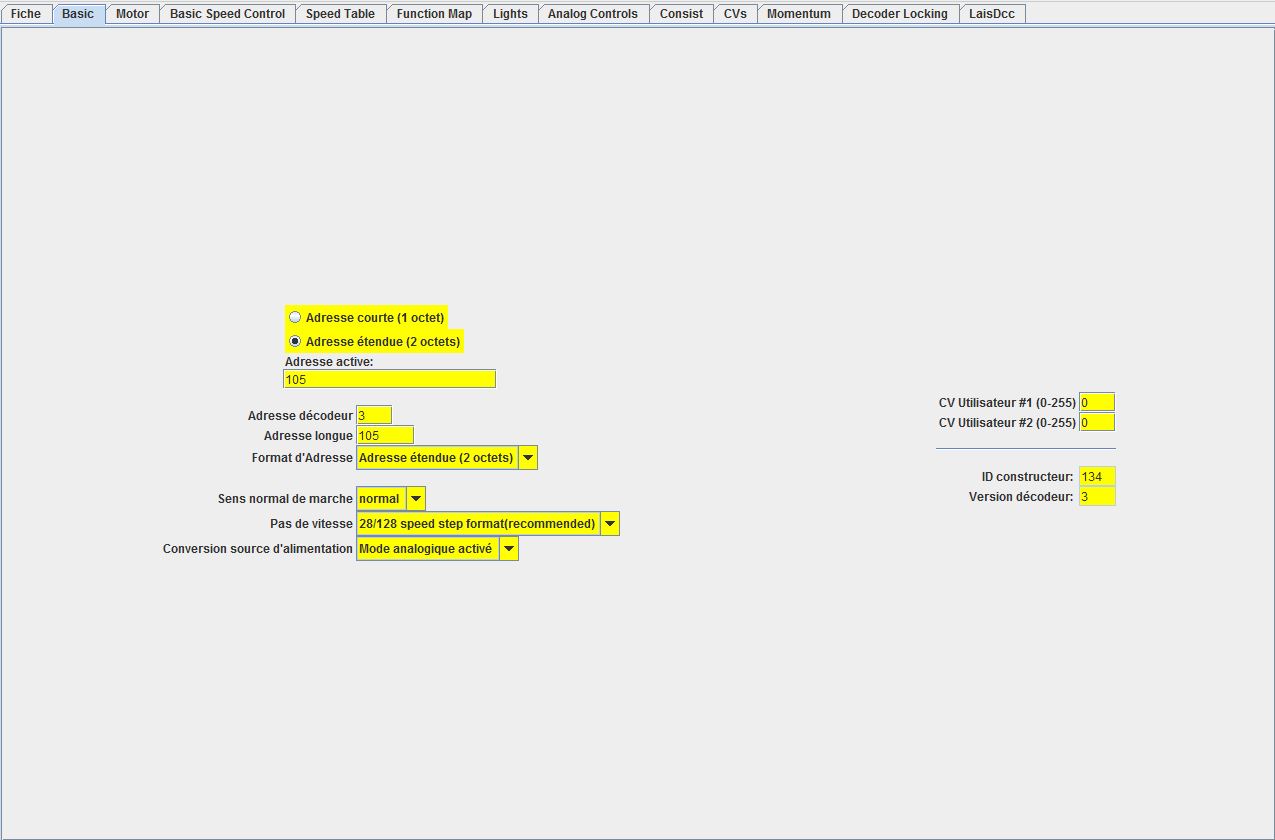Click the Adresse longue field
Image resolution: width=1275 pixels, height=840 pixels.
385,435
